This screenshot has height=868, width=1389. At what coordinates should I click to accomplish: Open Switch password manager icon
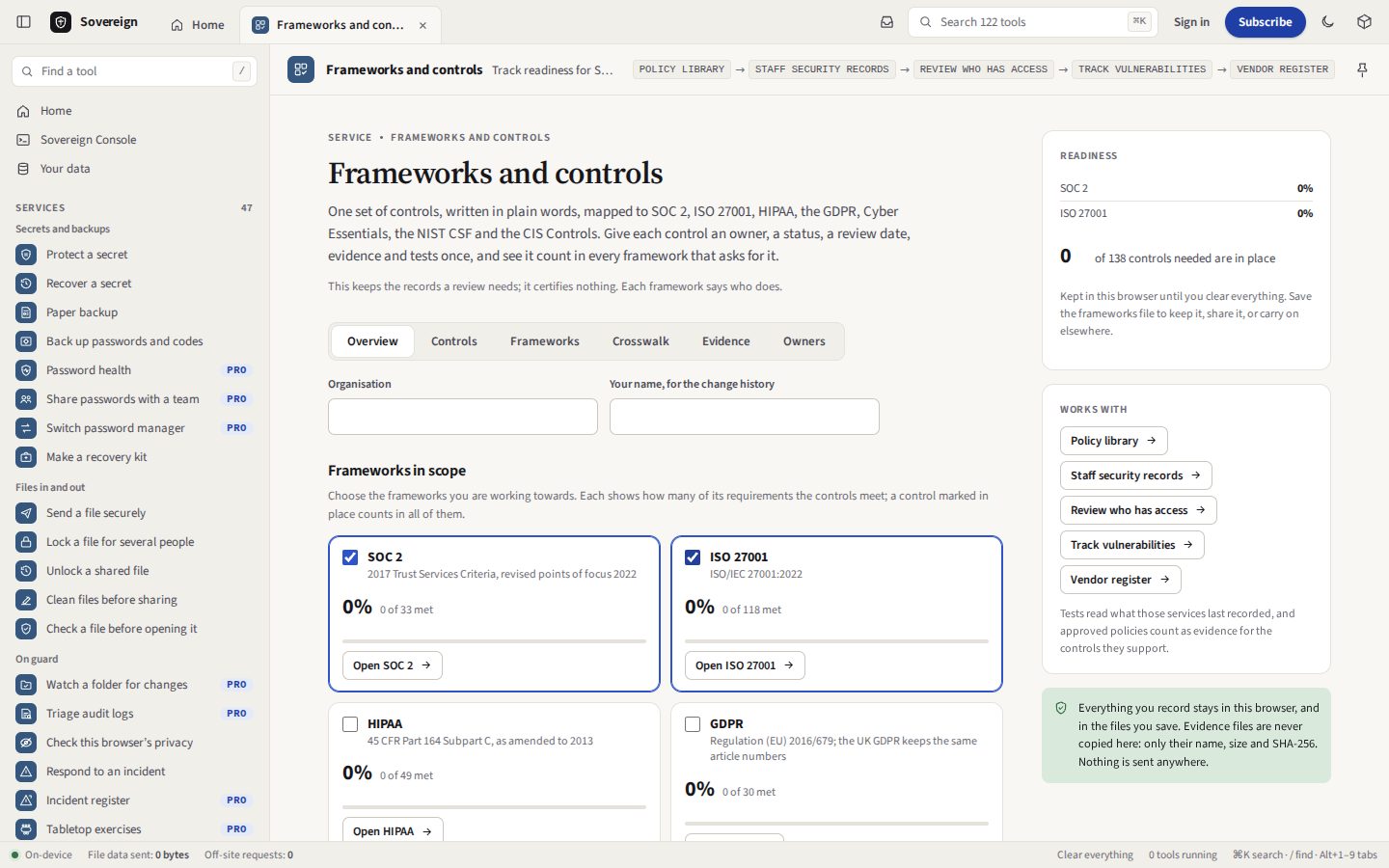[26, 428]
